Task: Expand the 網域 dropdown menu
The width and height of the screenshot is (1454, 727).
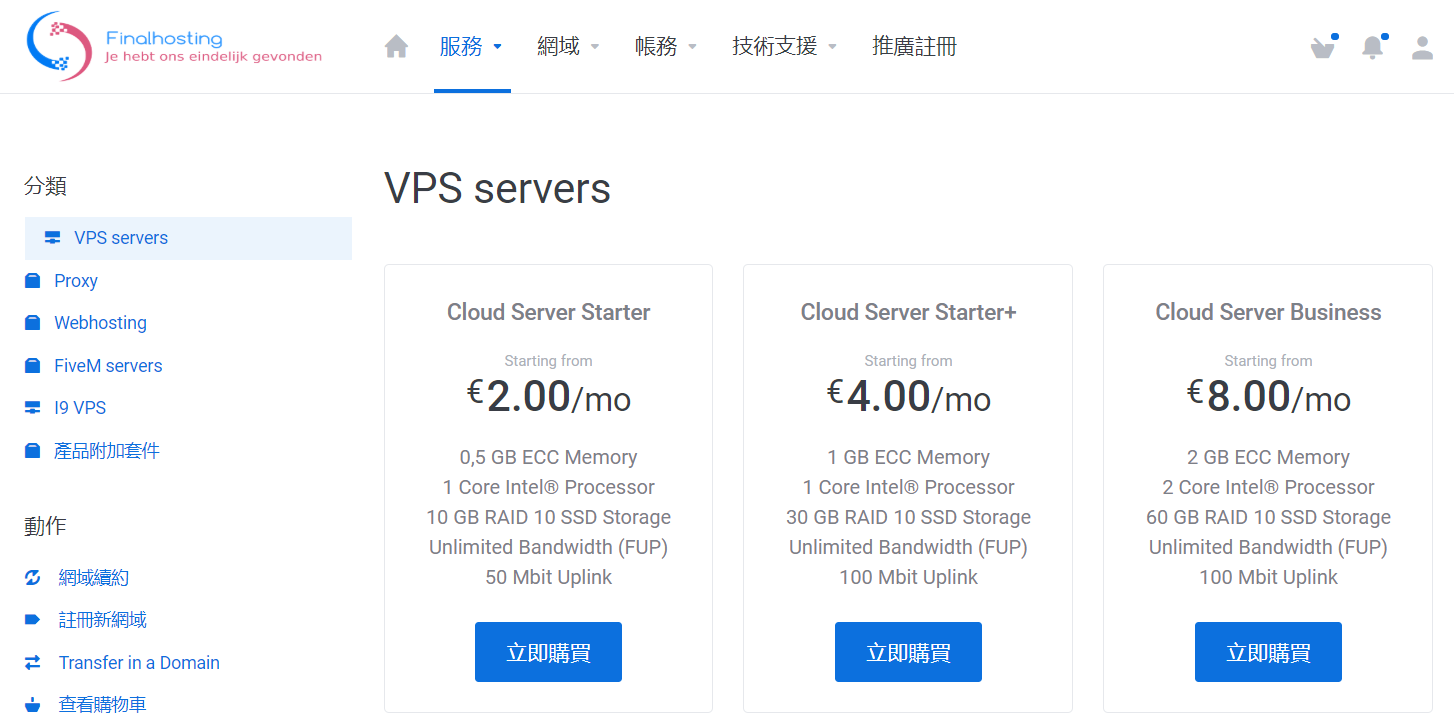Action: pyautogui.click(x=568, y=46)
